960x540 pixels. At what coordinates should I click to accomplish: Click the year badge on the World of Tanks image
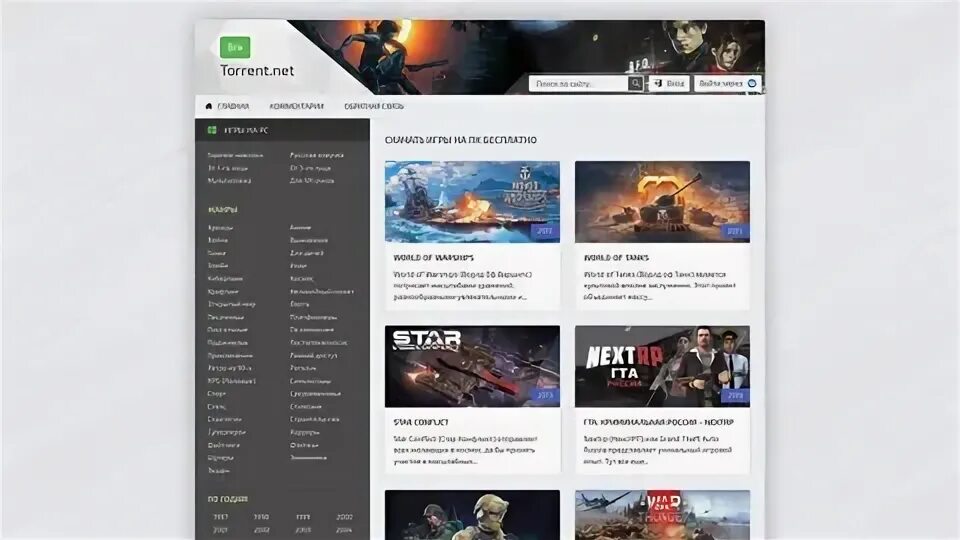point(735,231)
